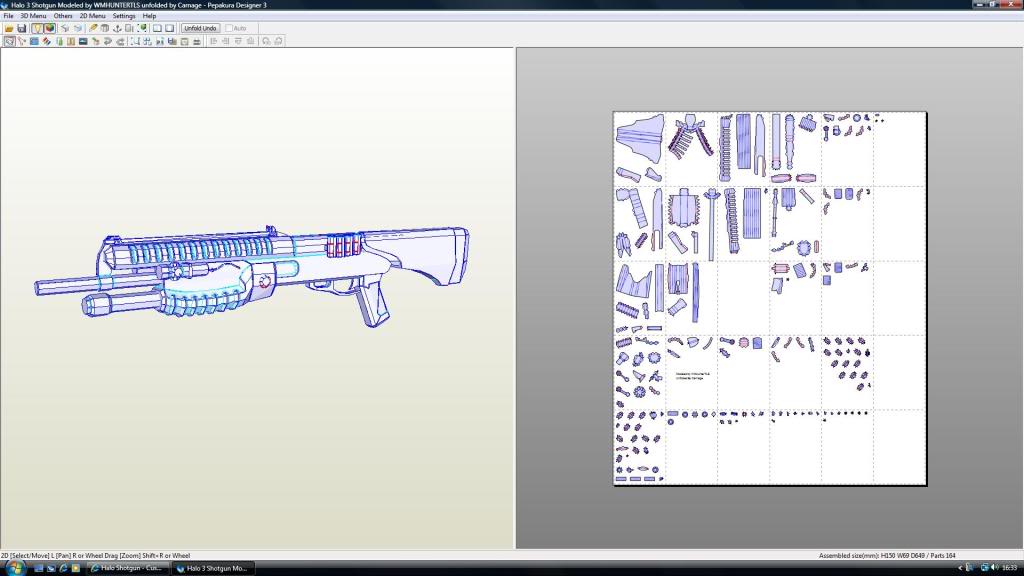
Task: Launch Internet Explorer from quick launch
Action: click(x=63, y=568)
